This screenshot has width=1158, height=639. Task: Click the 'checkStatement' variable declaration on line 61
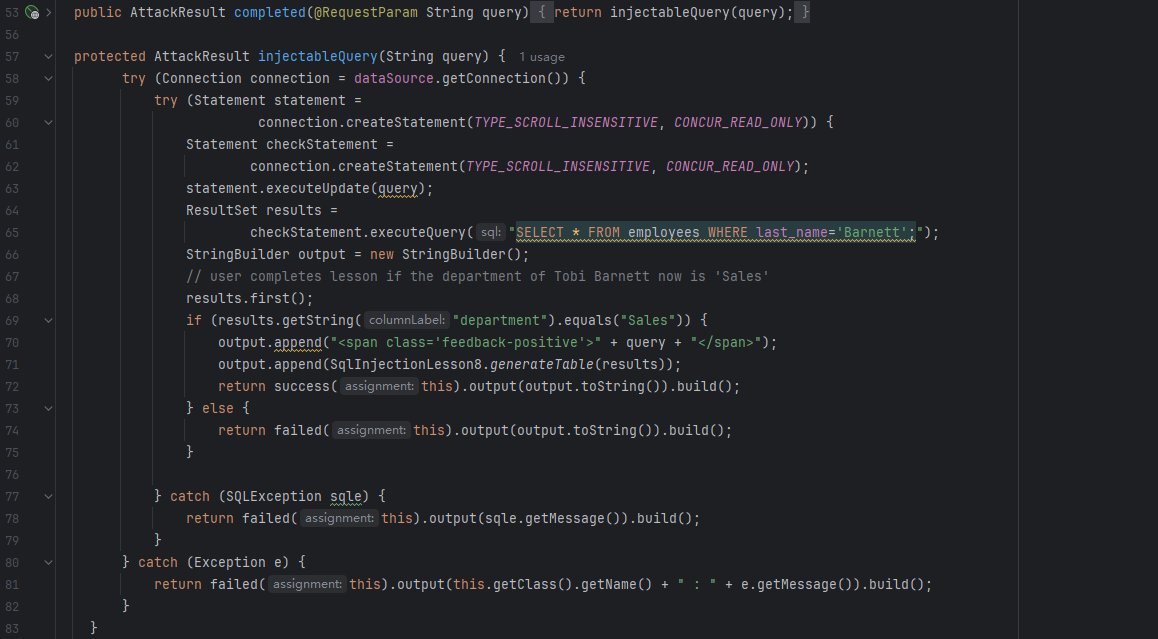tap(321, 145)
